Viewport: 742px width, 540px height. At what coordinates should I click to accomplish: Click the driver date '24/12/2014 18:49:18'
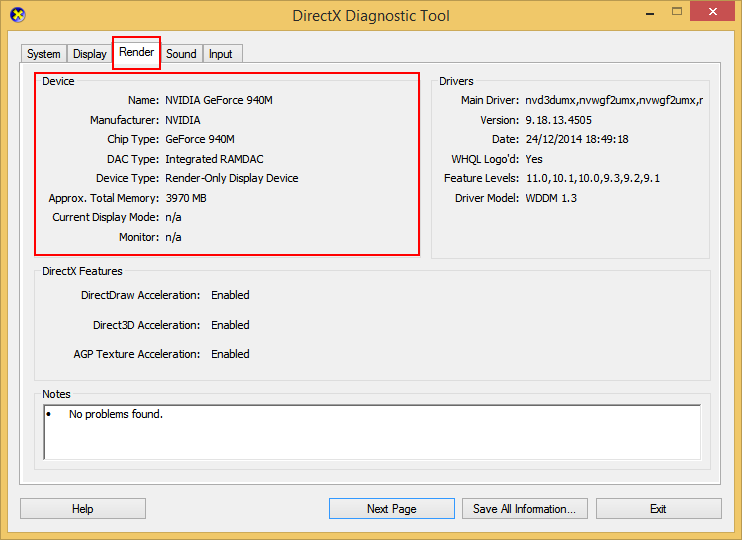coord(577,139)
